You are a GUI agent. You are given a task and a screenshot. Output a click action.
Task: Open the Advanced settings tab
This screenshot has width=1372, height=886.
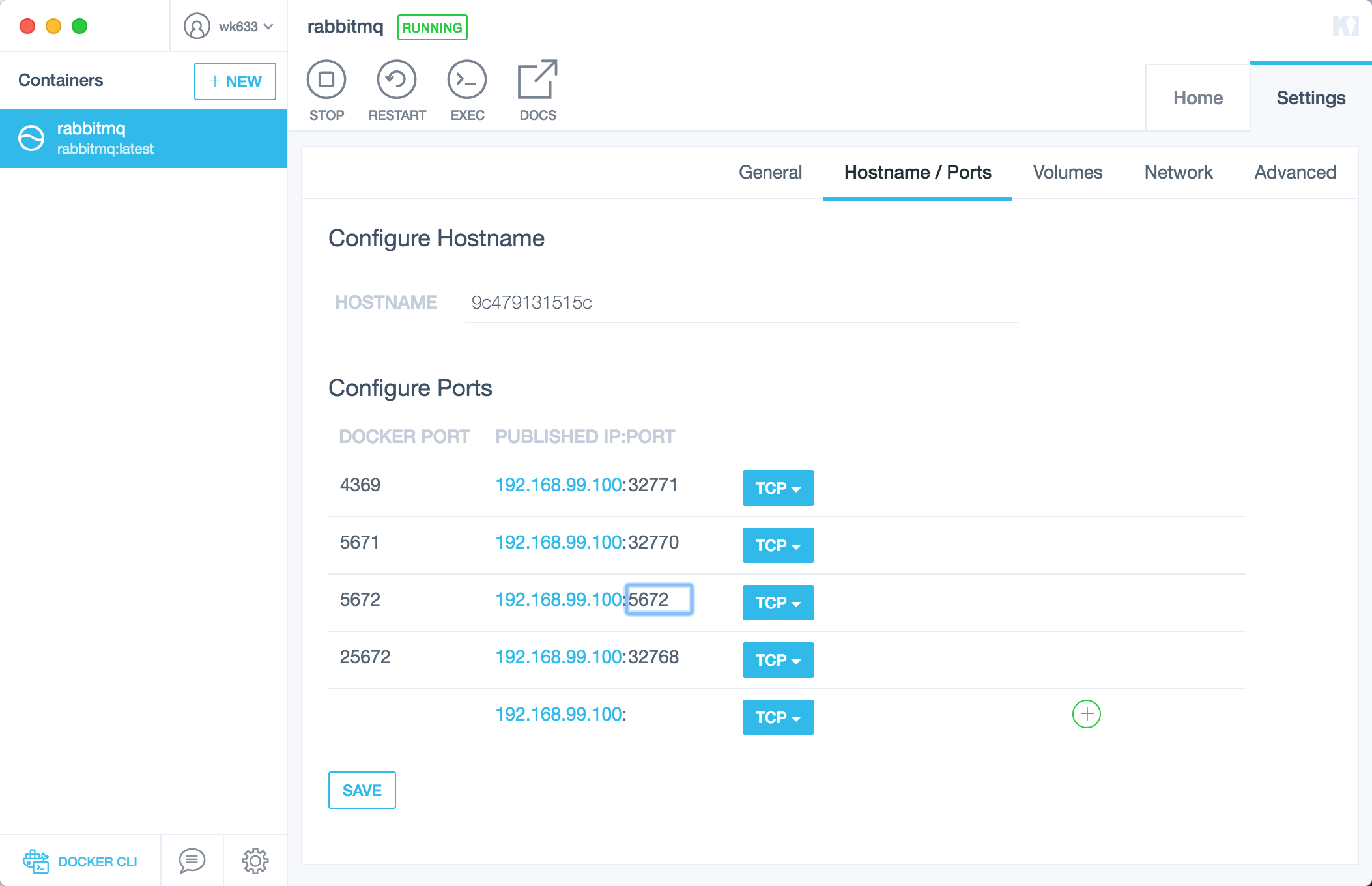1295,172
